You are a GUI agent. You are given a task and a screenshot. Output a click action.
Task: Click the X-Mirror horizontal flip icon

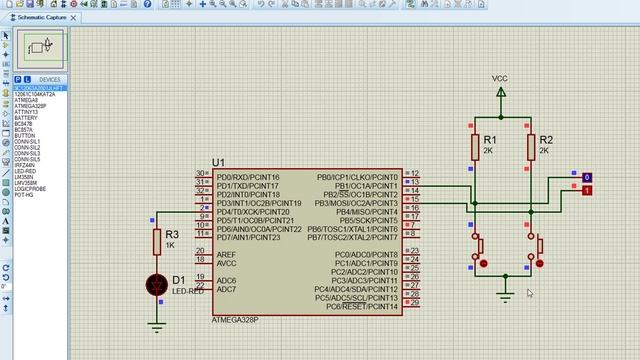coord(6,299)
